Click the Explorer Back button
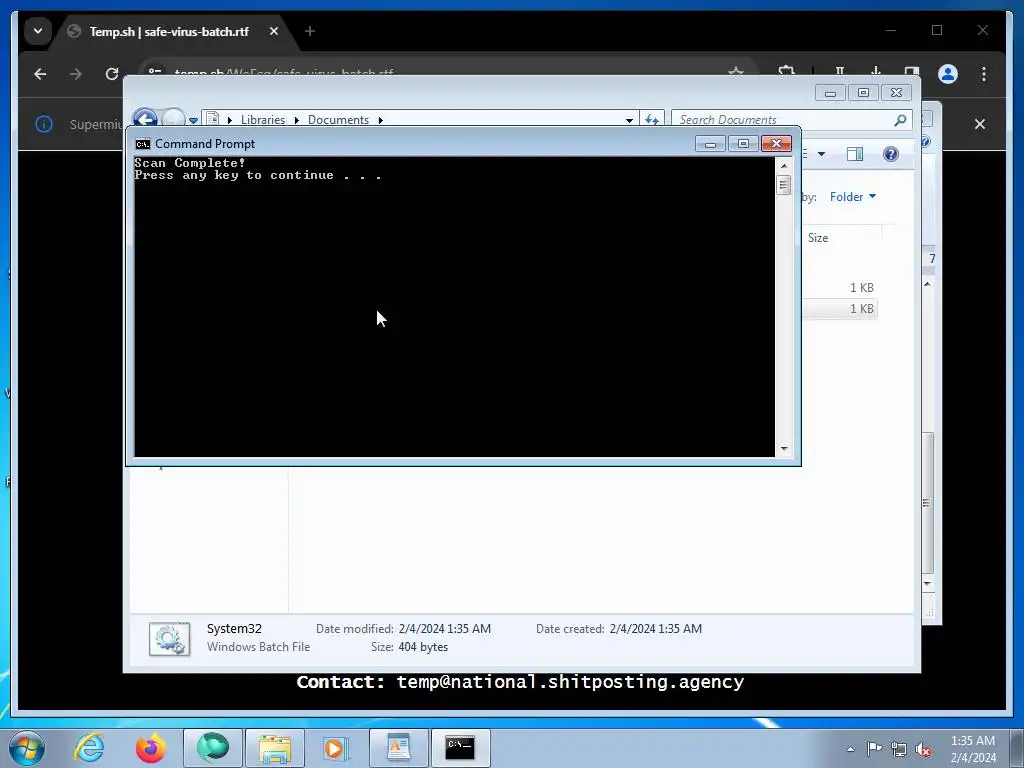The width and height of the screenshot is (1024, 768). pyautogui.click(x=145, y=119)
